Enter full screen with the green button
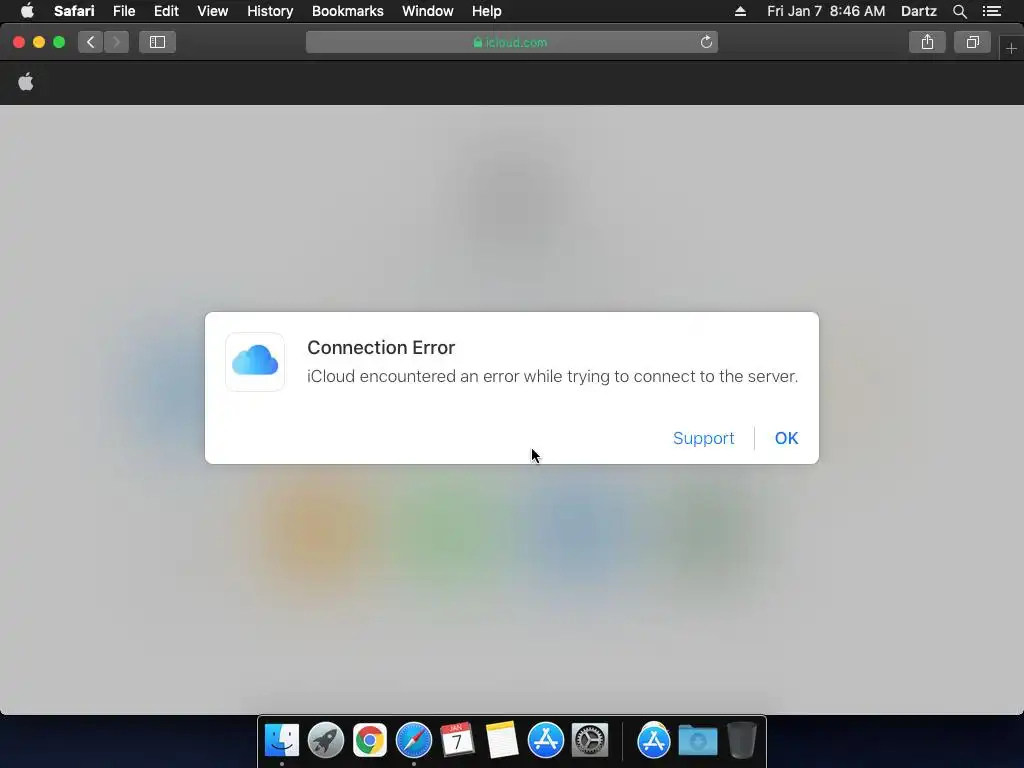The height and width of the screenshot is (768, 1024). click(x=59, y=42)
